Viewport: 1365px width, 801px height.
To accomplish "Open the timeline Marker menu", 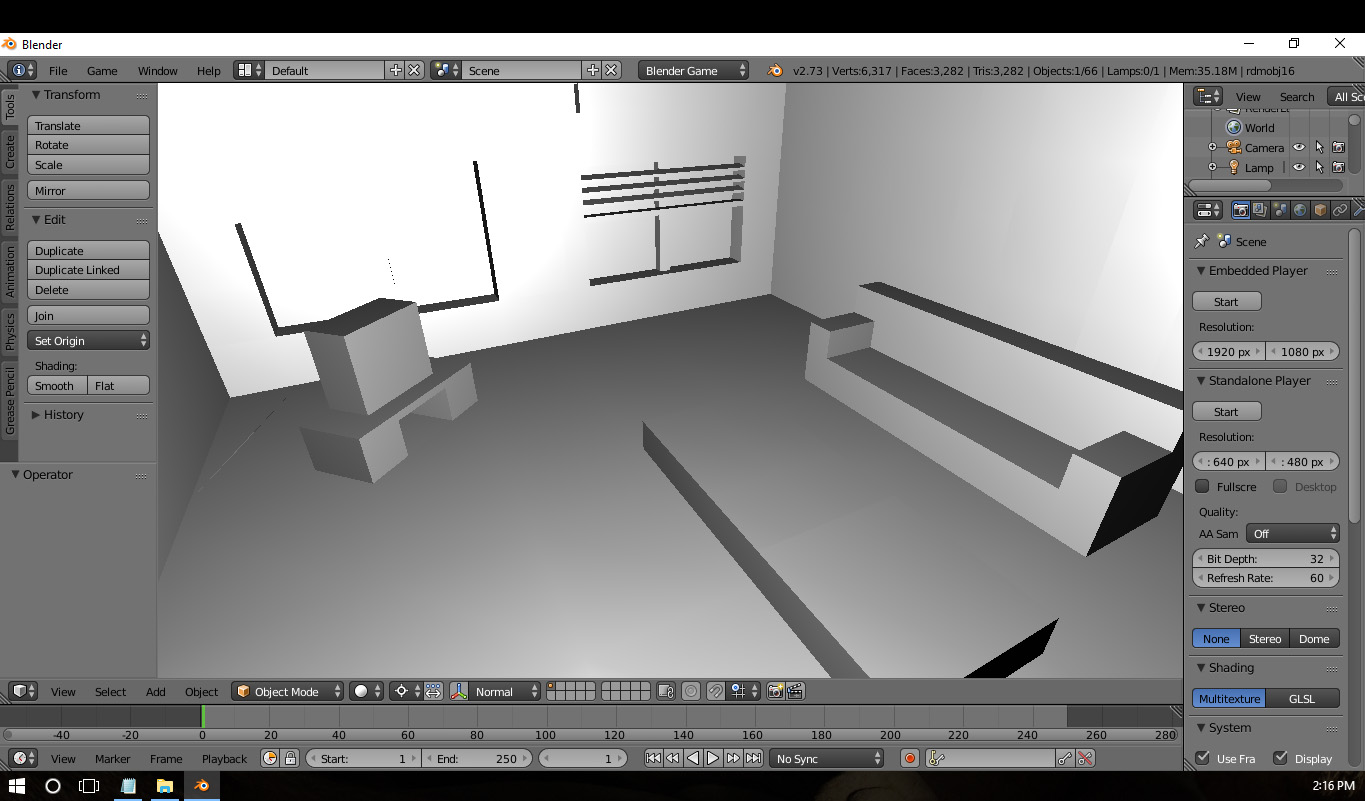I will click(112, 758).
